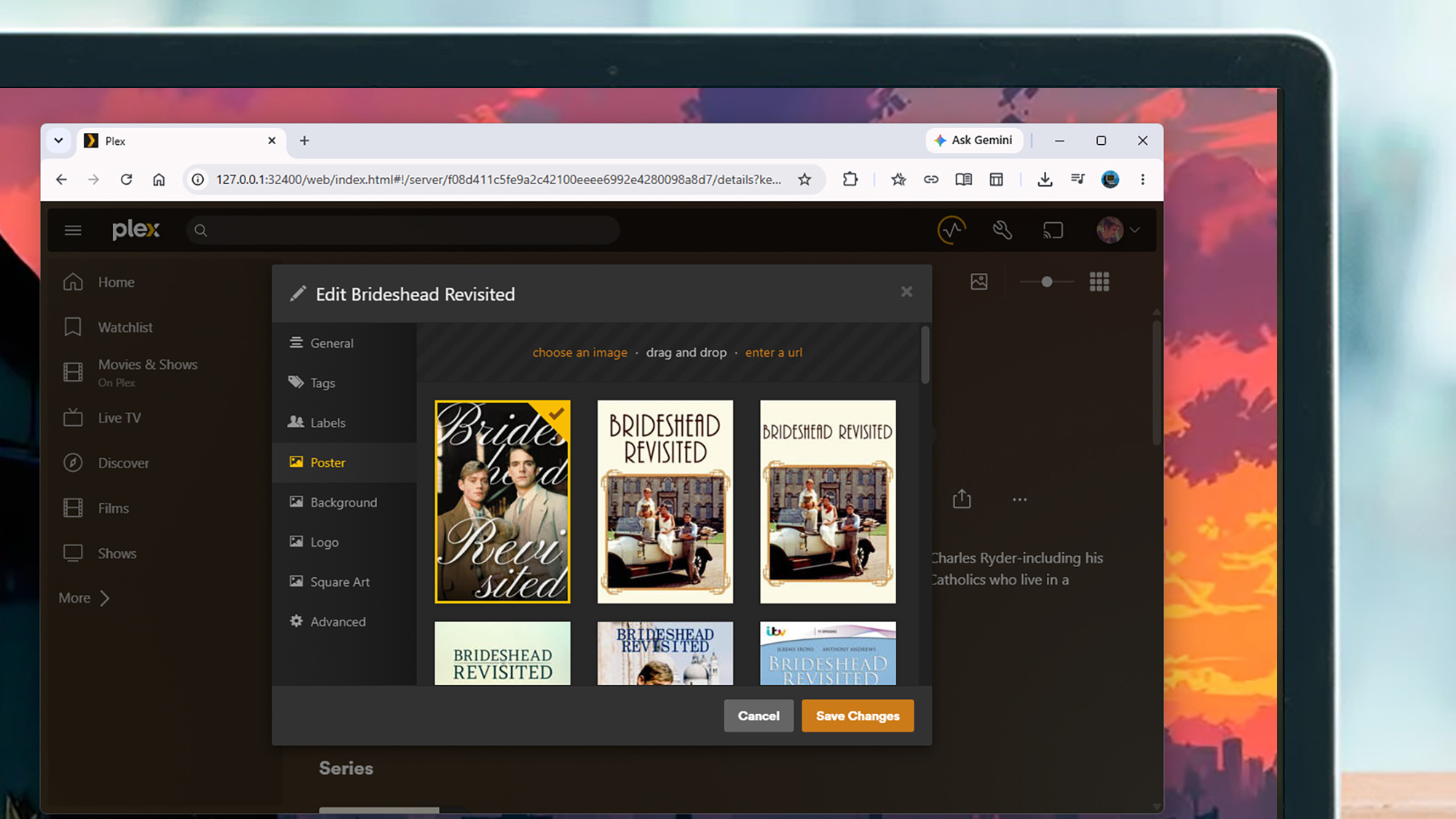1456x819 pixels.
Task: Click the Plex search field
Action: (x=403, y=230)
